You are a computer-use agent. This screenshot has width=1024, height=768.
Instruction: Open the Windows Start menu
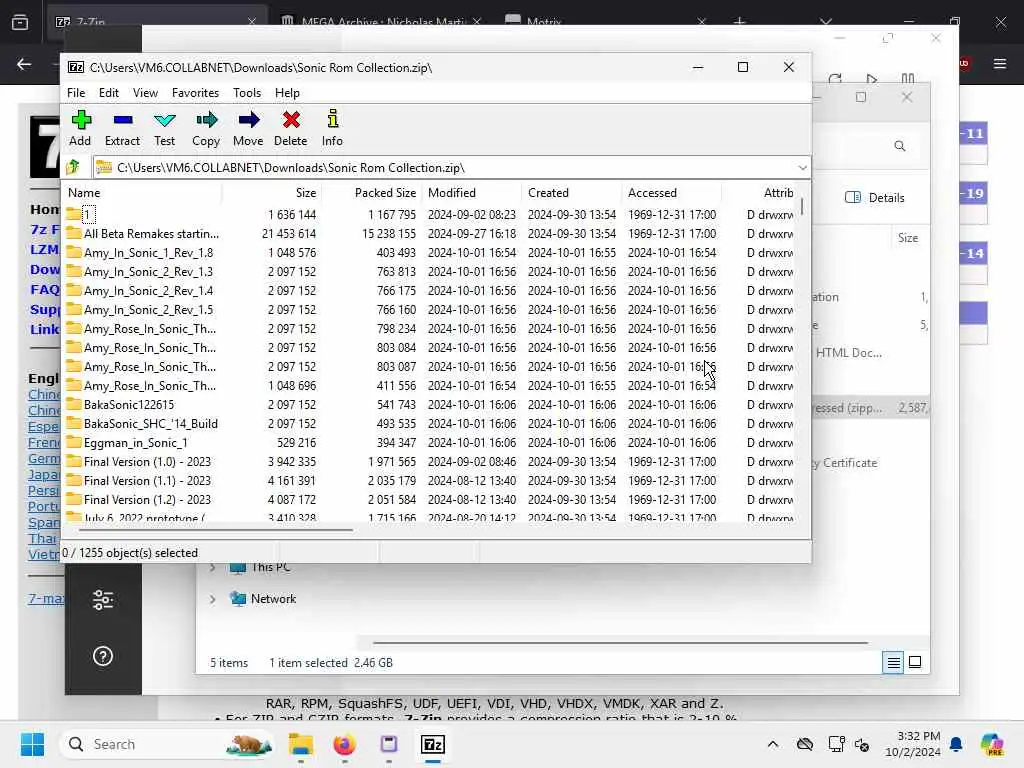(x=33, y=744)
